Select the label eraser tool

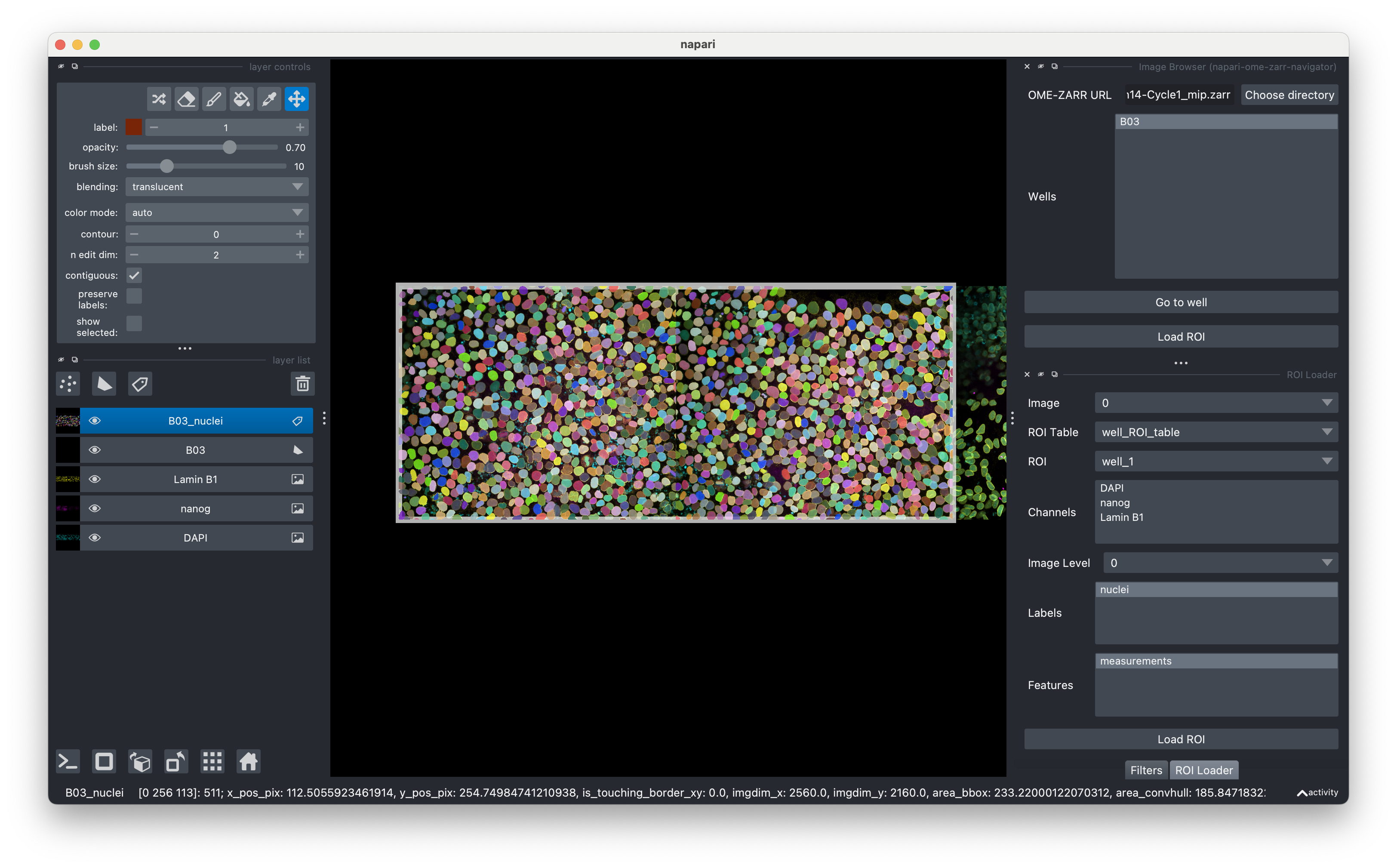(187, 99)
